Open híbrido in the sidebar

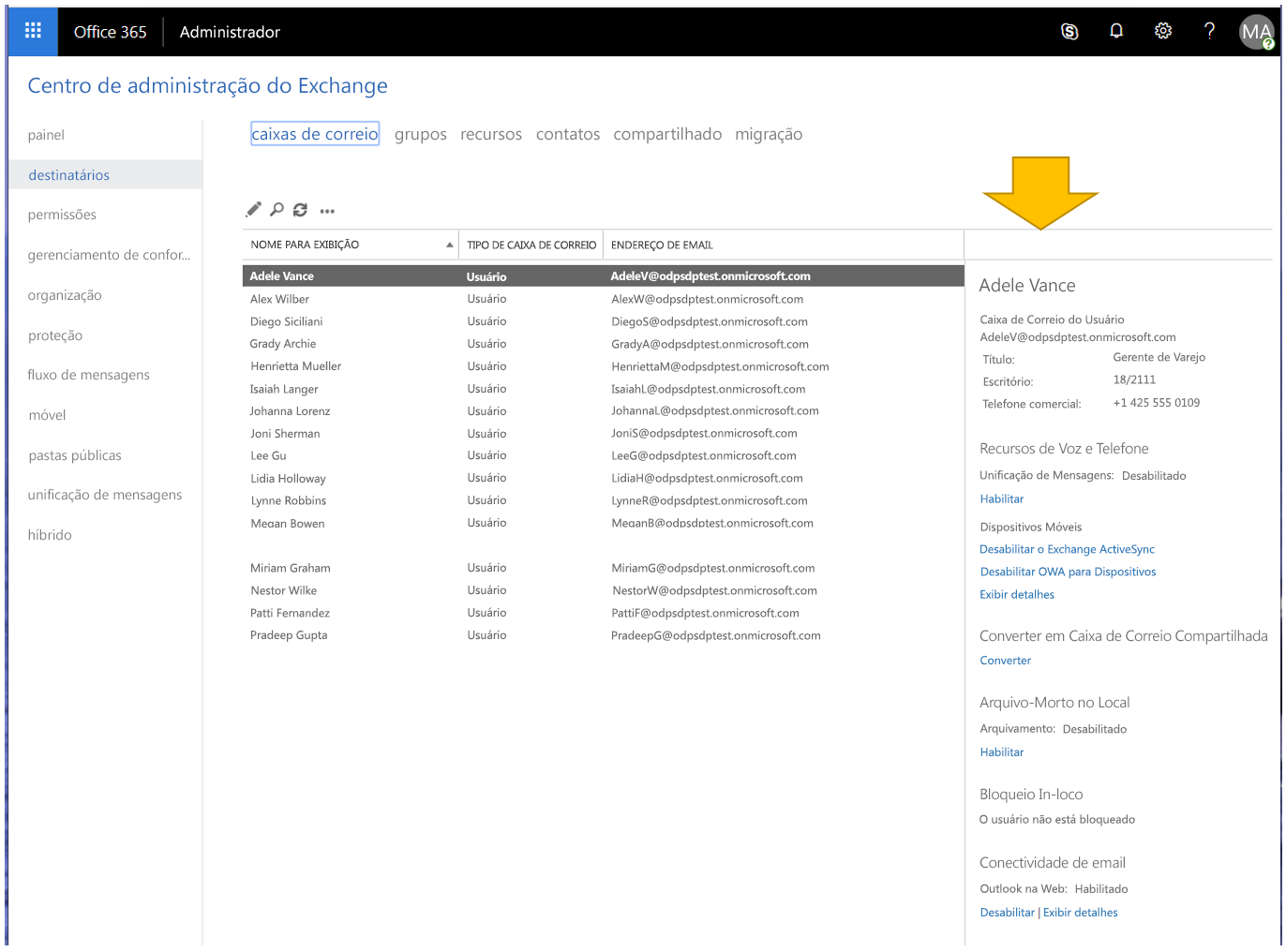pyautogui.click(x=50, y=535)
